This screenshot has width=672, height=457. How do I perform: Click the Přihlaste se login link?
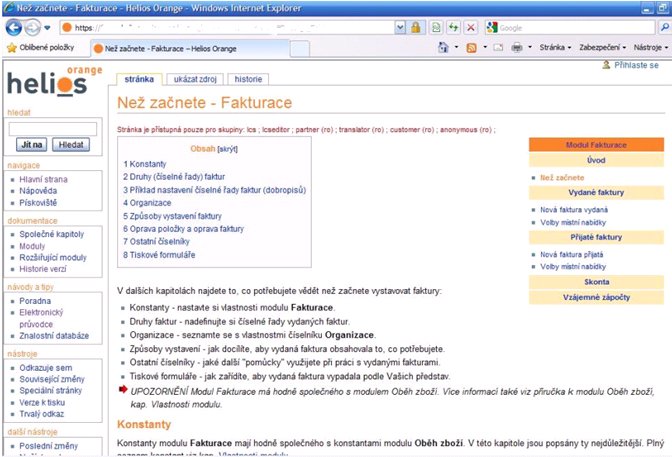point(636,65)
